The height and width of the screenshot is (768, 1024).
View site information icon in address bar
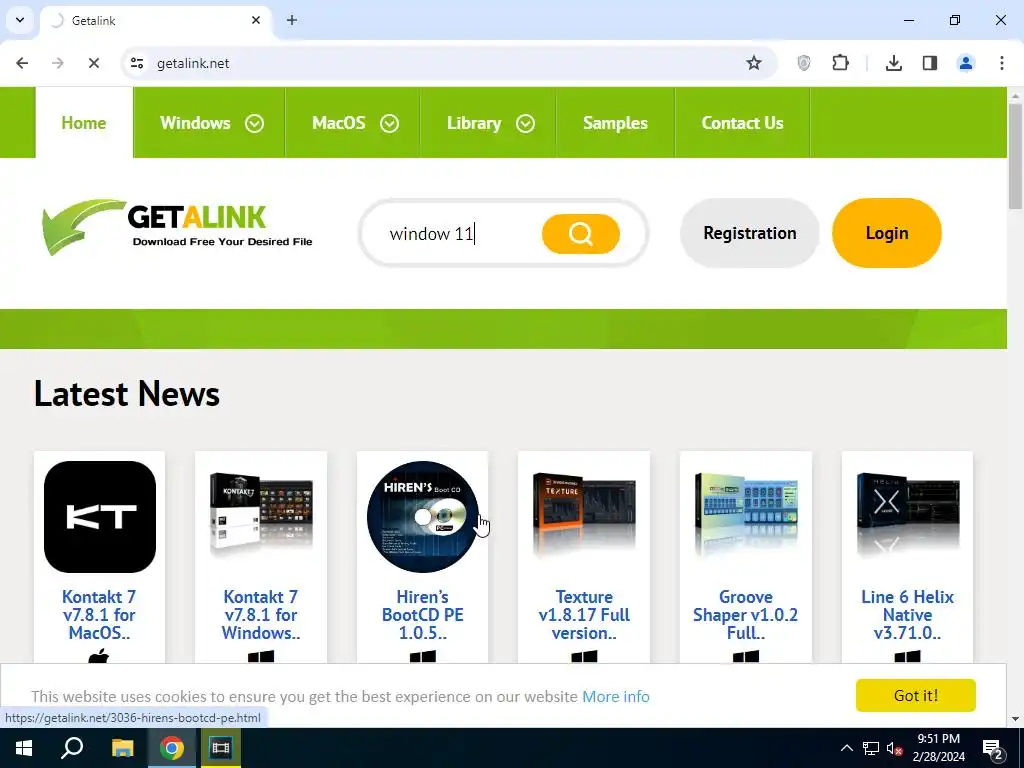coord(137,63)
